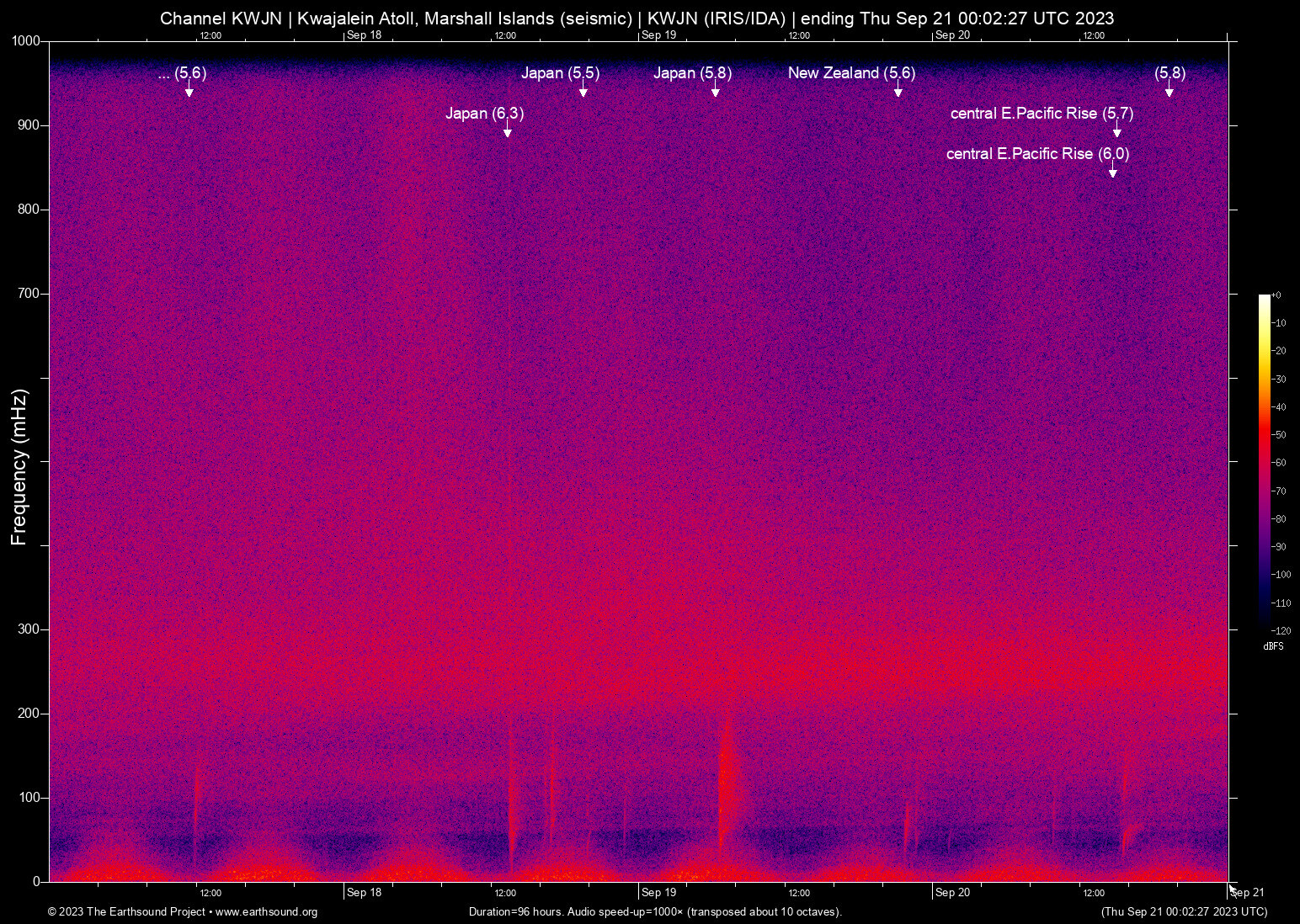
Task: Click arrow under central E.Pacific Rise (5.7)
Action: pyautogui.click(x=1116, y=132)
